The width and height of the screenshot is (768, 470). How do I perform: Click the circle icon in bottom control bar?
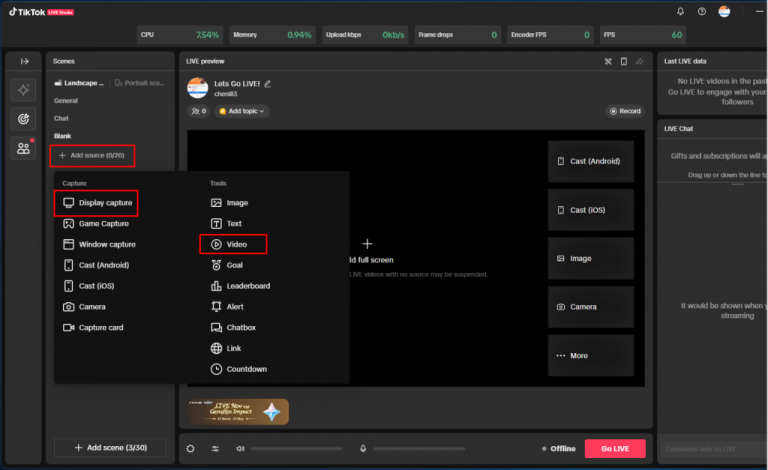coord(191,448)
